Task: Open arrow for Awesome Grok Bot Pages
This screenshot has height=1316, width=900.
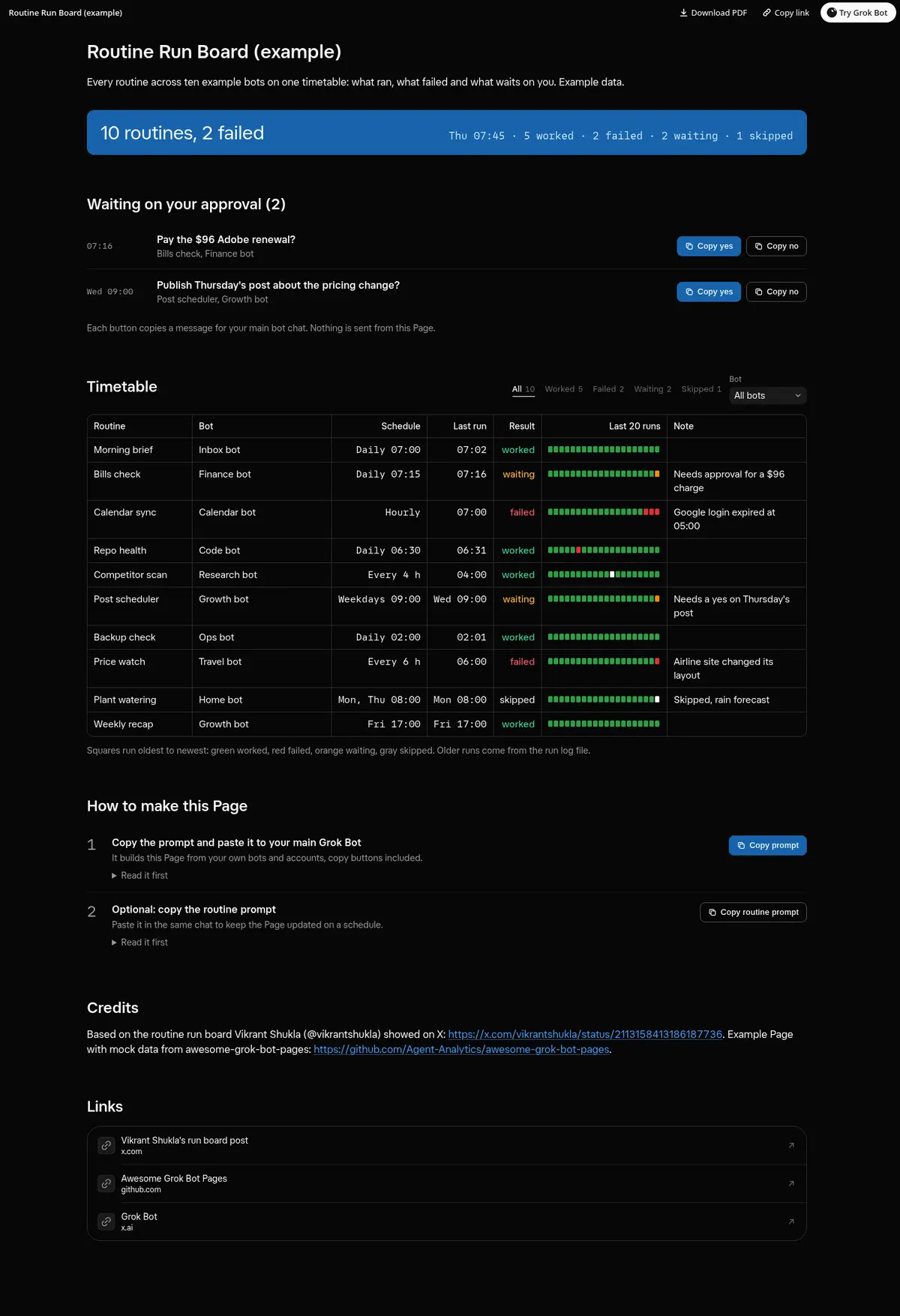Action: click(x=791, y=1183)
